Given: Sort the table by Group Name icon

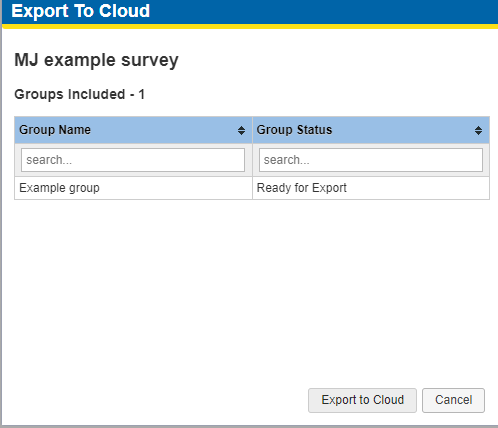Looking at the screenshot, I should [x=241, y=130].
